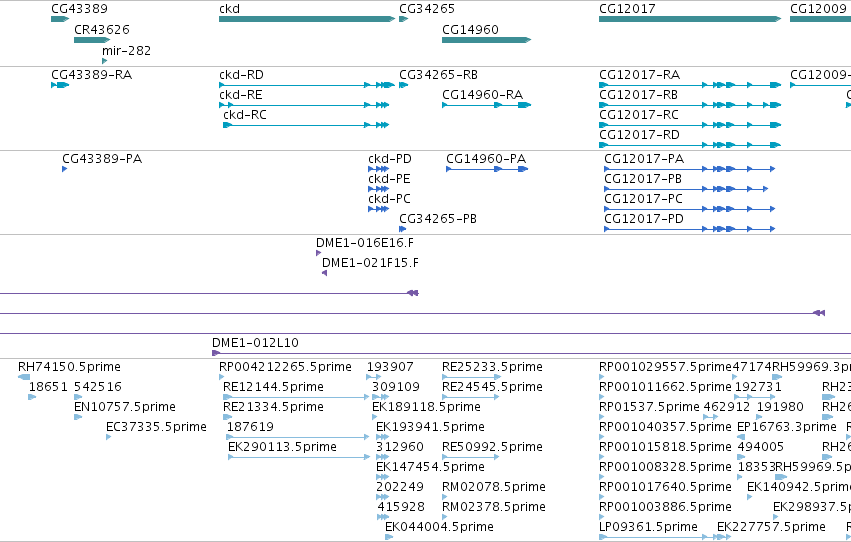Click the CG14960-PA protein label

tap(486, 159)
